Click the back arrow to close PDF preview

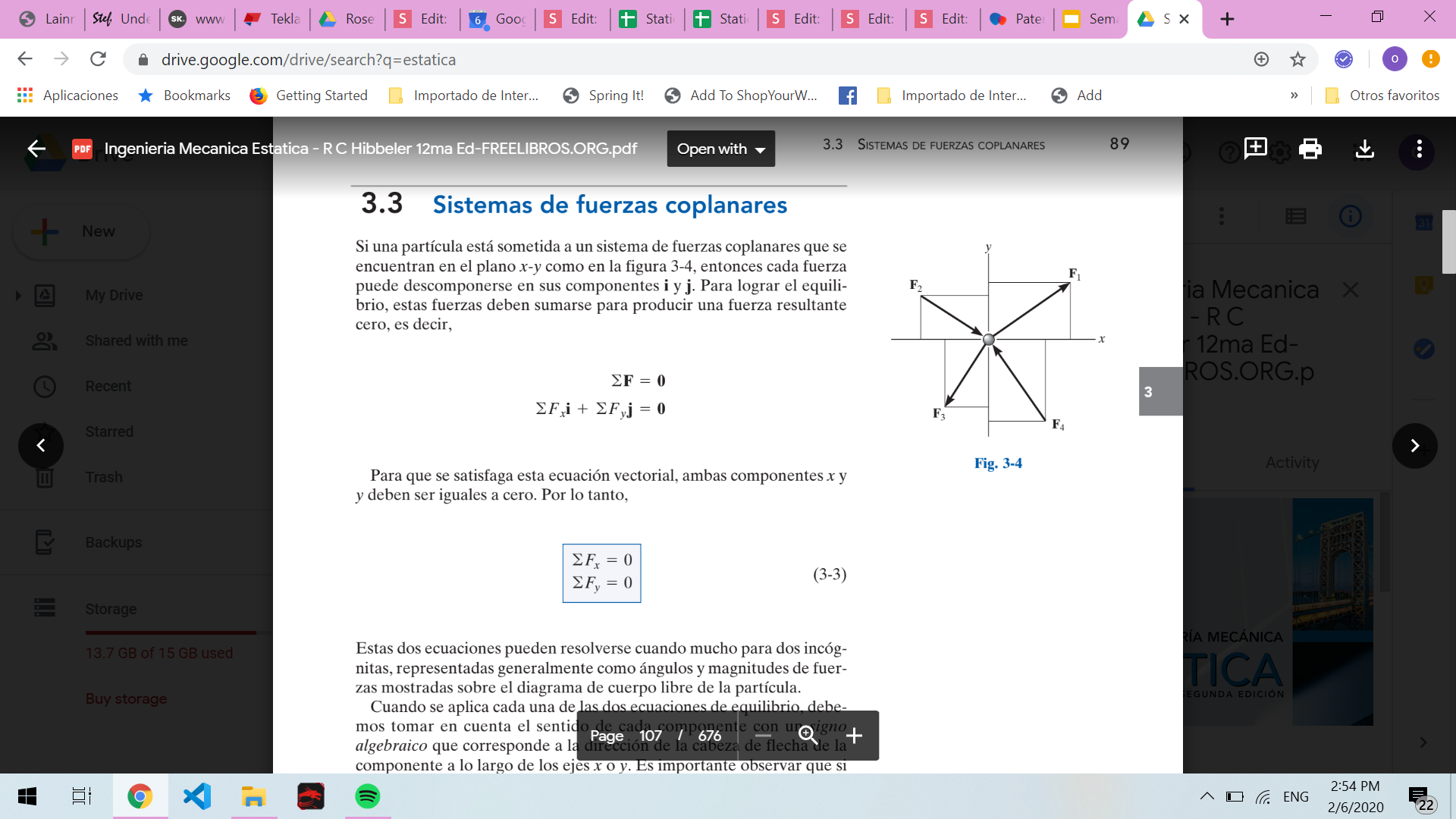36,149
